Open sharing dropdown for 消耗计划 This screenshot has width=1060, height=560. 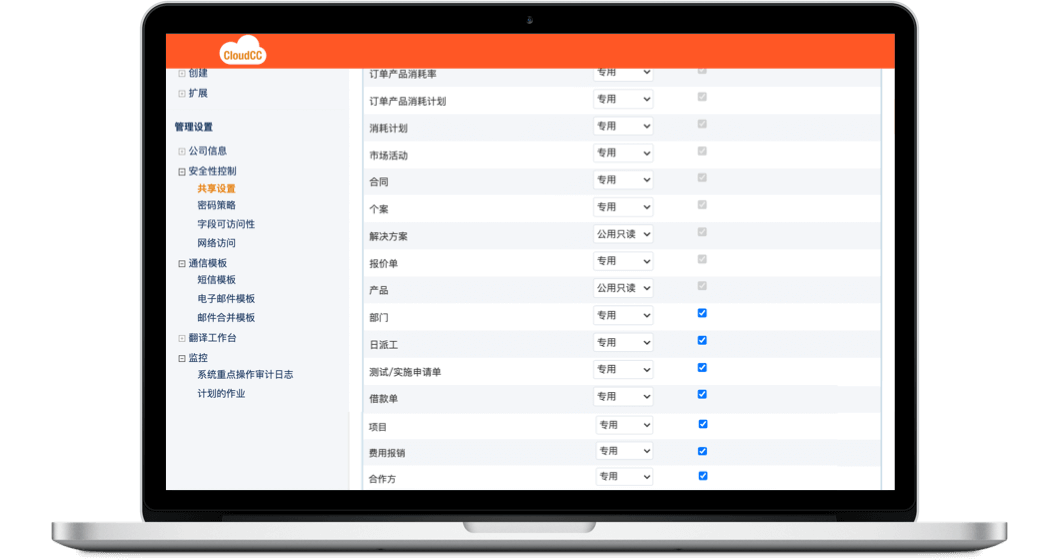pos(623,126)
